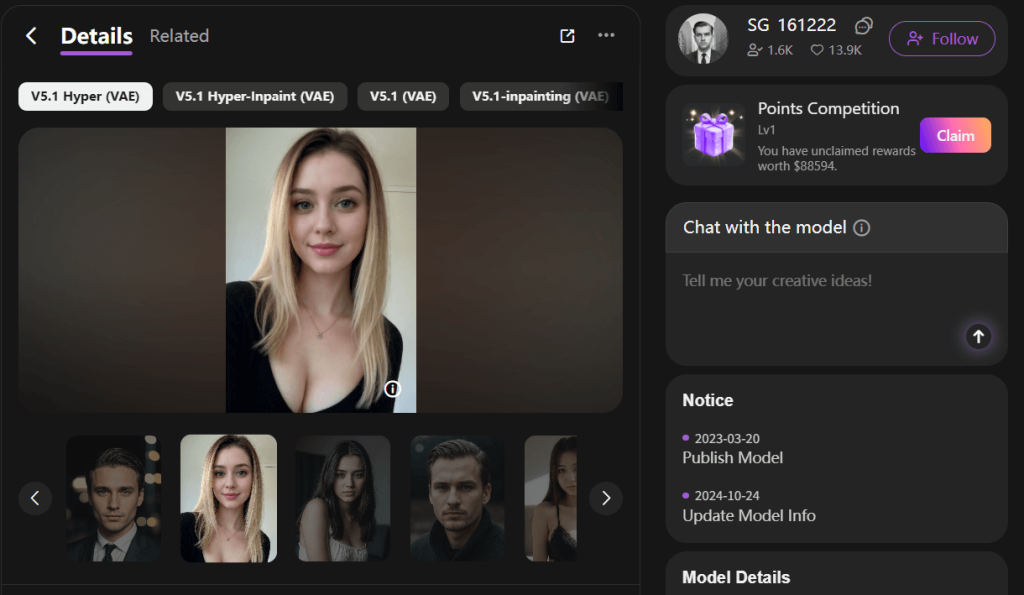Click the back arrow icon

[x=31, y=36]
